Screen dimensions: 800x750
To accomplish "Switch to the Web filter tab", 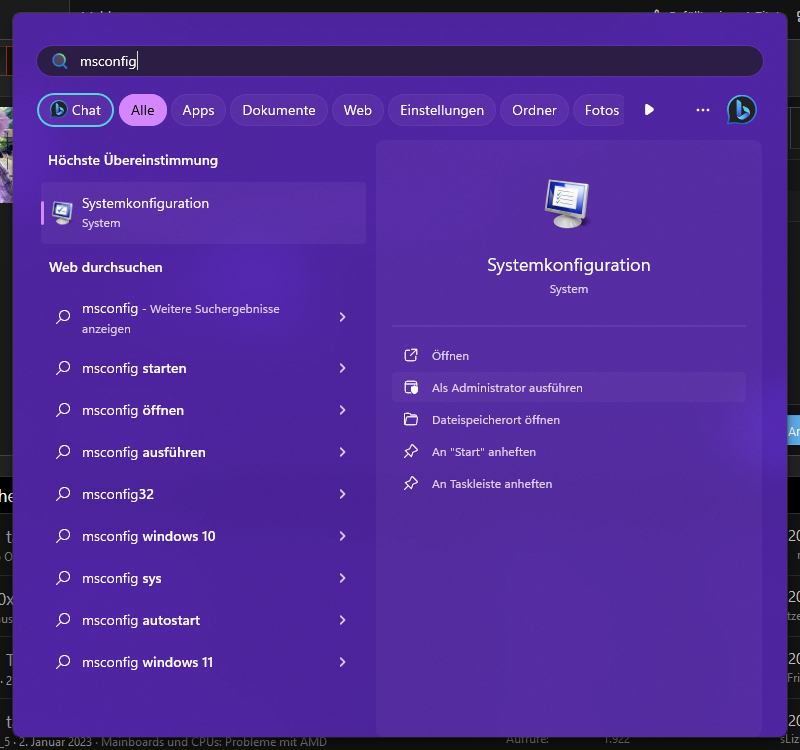I will point(358,110).
